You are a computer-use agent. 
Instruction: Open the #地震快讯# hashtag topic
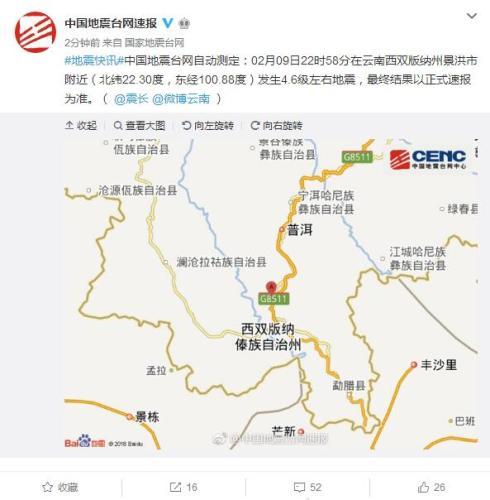pyautogui.click(x=94, y=61)
